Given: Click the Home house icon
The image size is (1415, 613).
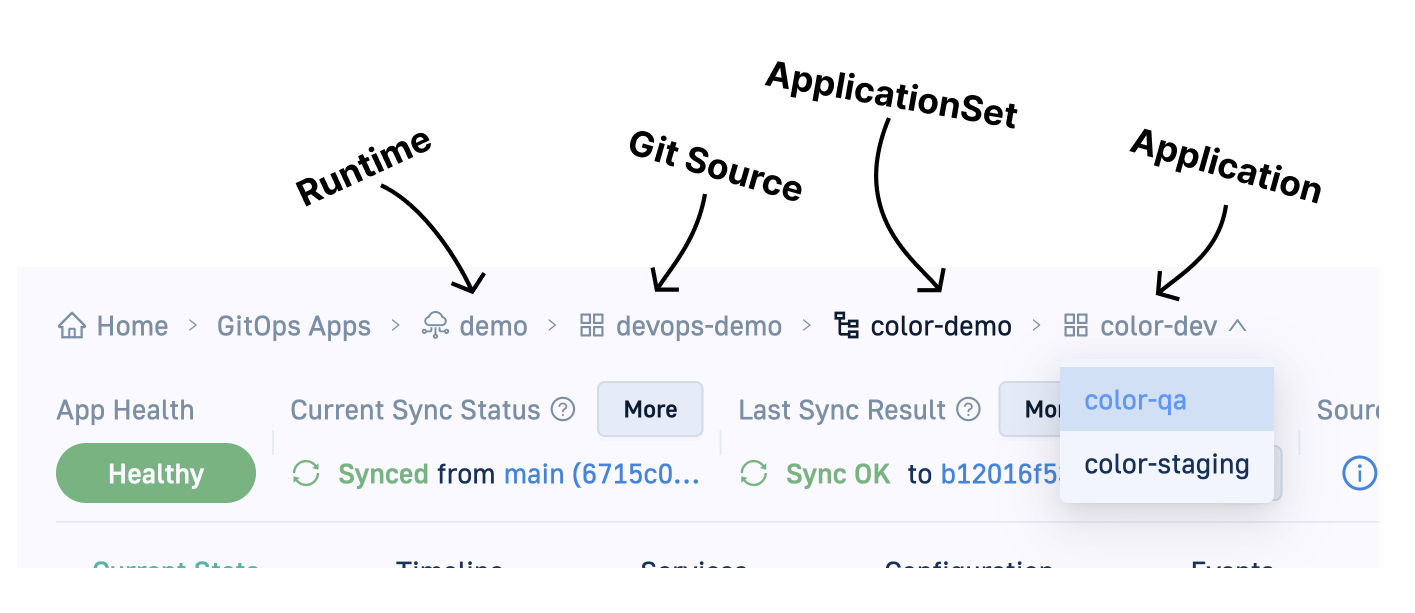Looking at the screenshot, I should click(x=71, y=326).
